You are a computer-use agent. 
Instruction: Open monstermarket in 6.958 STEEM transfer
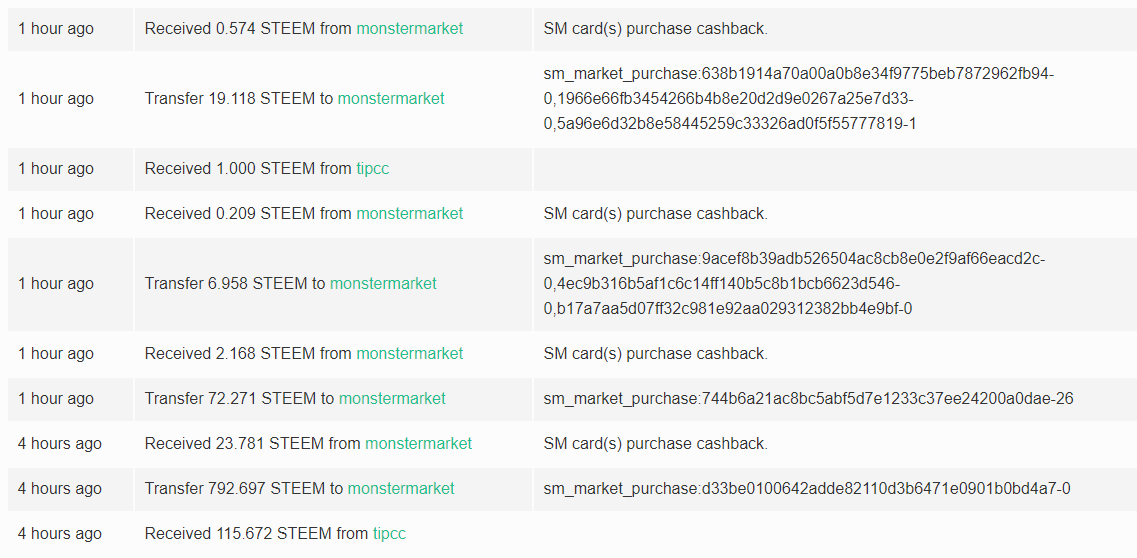click(384, 283)
